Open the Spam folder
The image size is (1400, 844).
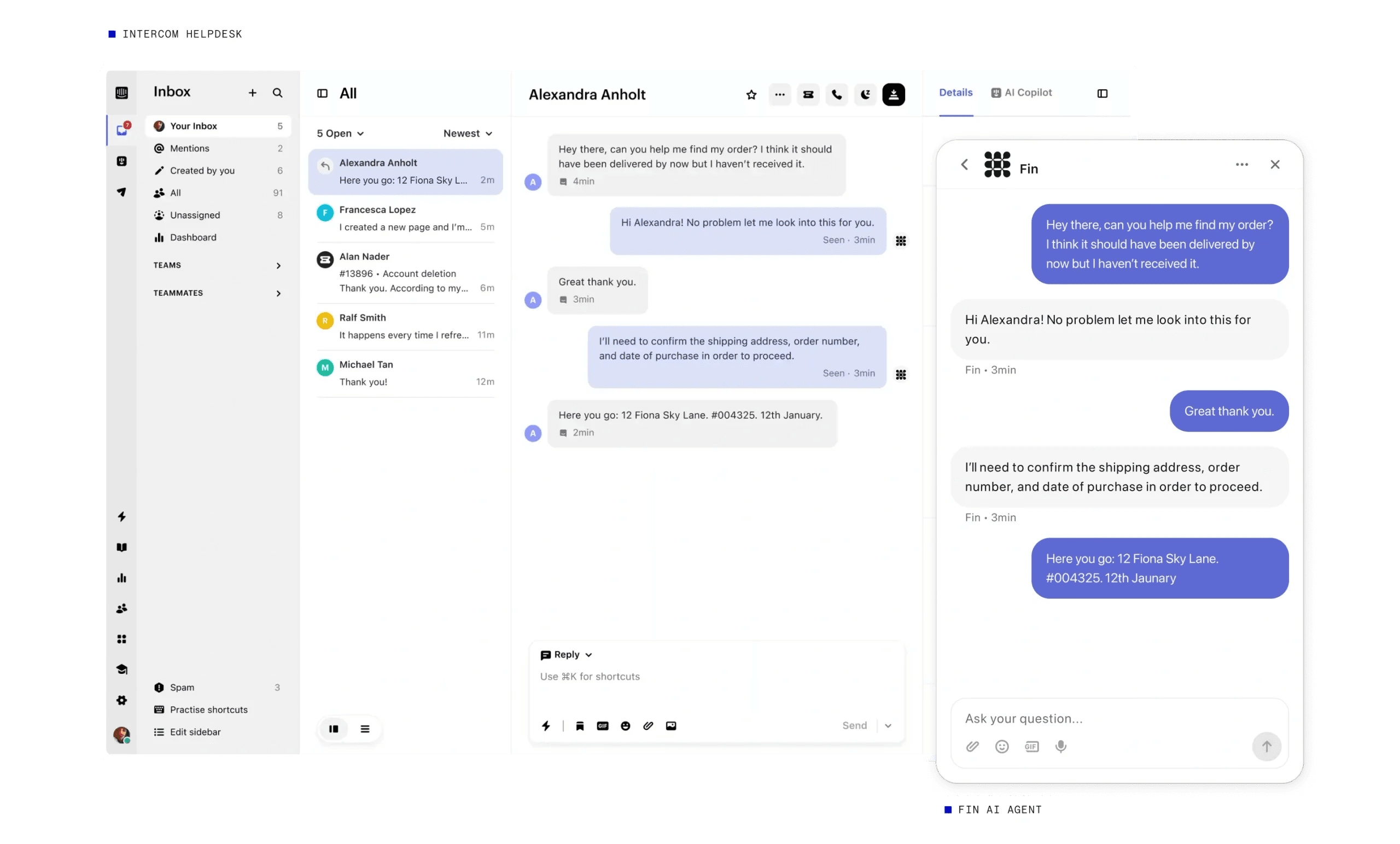(218, 687)
